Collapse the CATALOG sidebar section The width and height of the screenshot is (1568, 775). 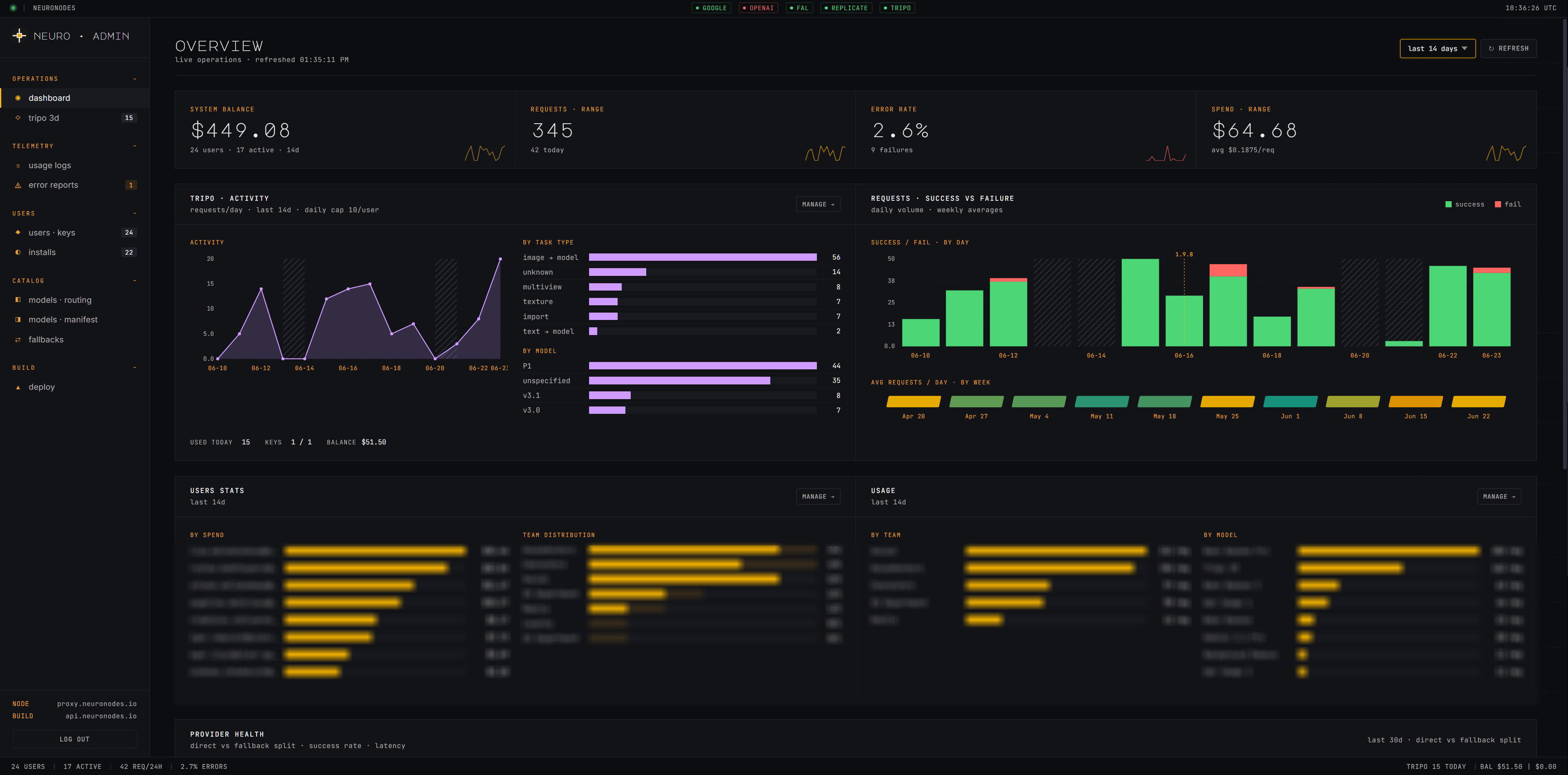coord(135,280)
